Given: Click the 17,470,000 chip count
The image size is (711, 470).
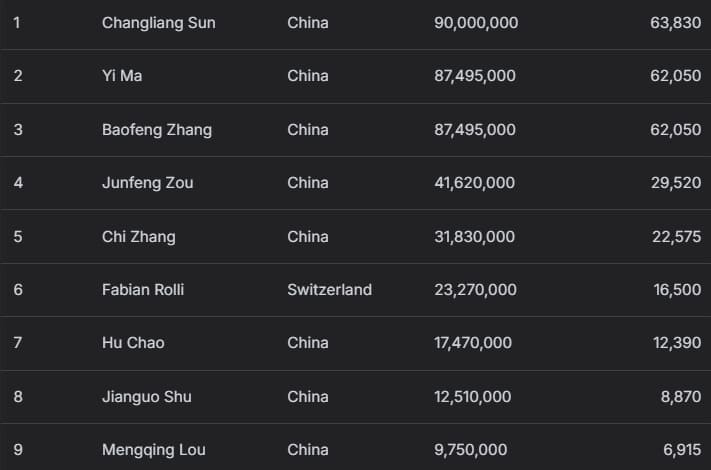Looking at the screenshot, I should click(473, 343).
